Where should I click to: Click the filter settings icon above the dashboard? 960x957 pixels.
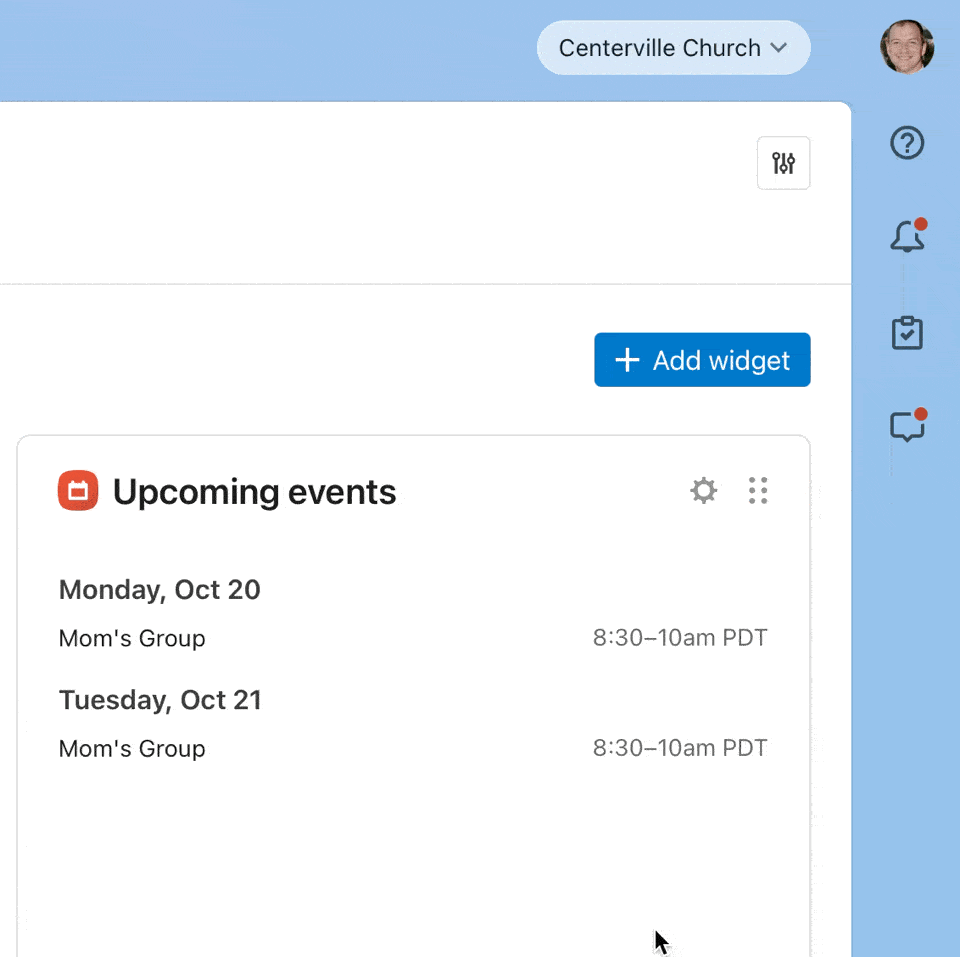(783, 163)
